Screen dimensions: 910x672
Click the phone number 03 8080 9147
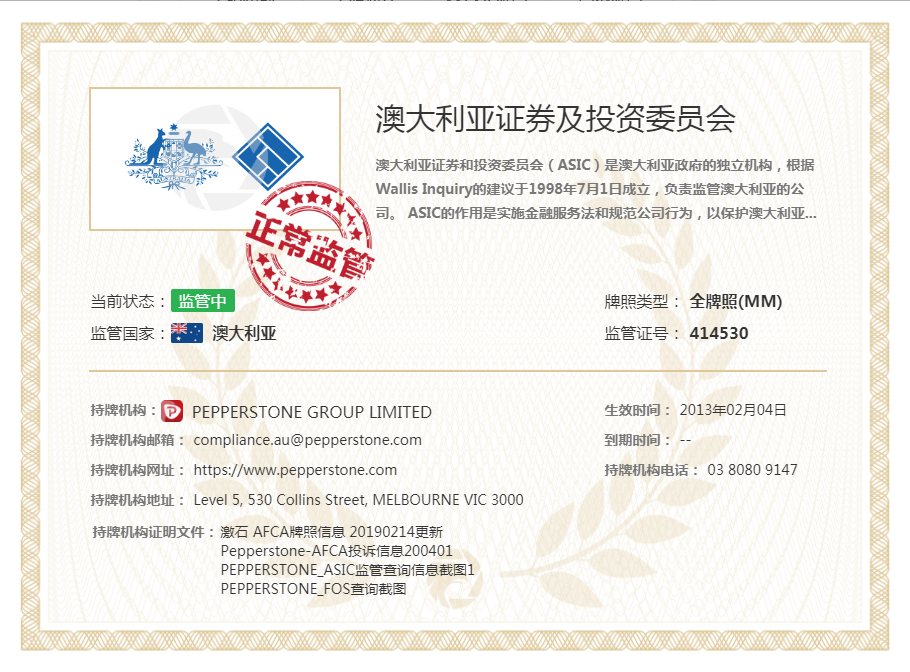point(752,470)
